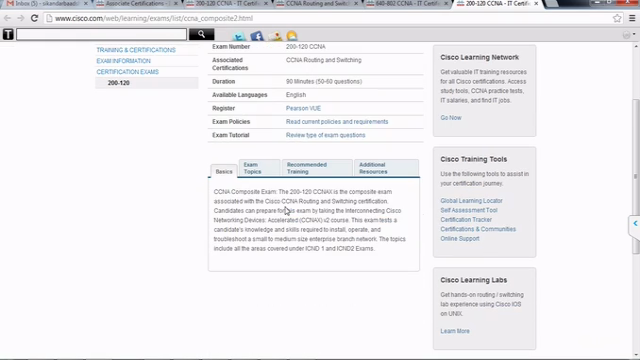Click Go Now in Cisco Learning Network
The height and width of the screenshot is (360, 640).
click(x=451, y=118)
